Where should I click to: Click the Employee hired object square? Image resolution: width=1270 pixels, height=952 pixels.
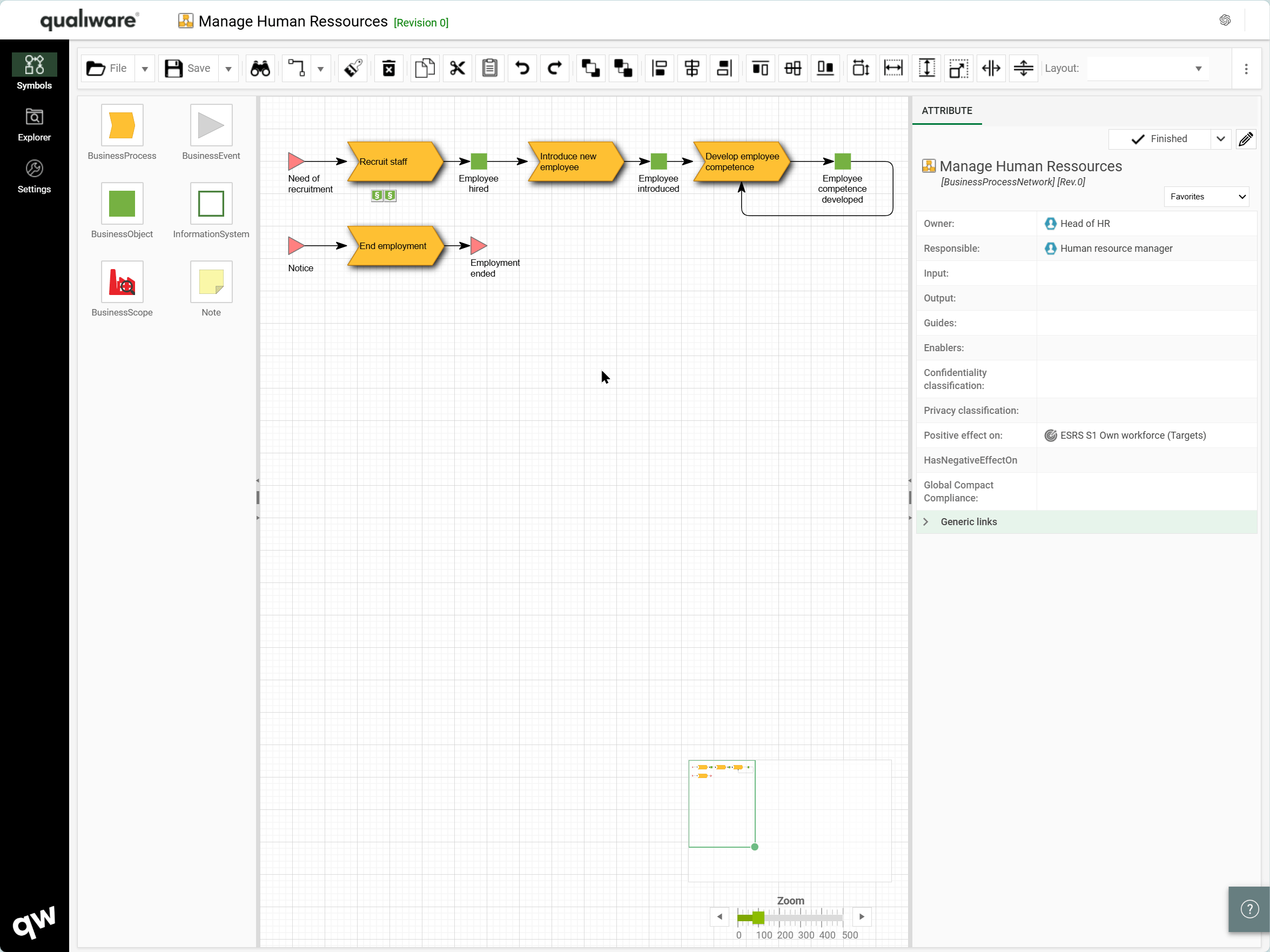pyautogui.click(x=479, y=162)
